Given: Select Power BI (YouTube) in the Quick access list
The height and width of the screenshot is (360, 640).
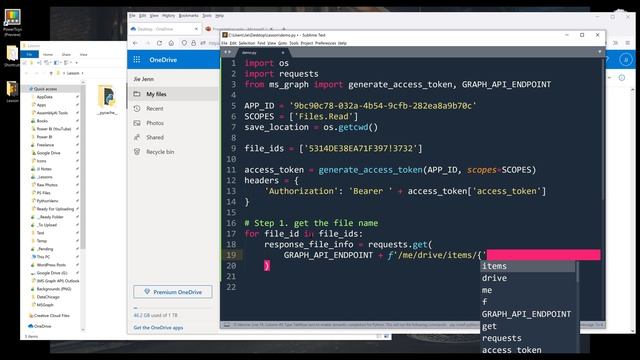Looking at the screenshot, I should pos(53,129).
